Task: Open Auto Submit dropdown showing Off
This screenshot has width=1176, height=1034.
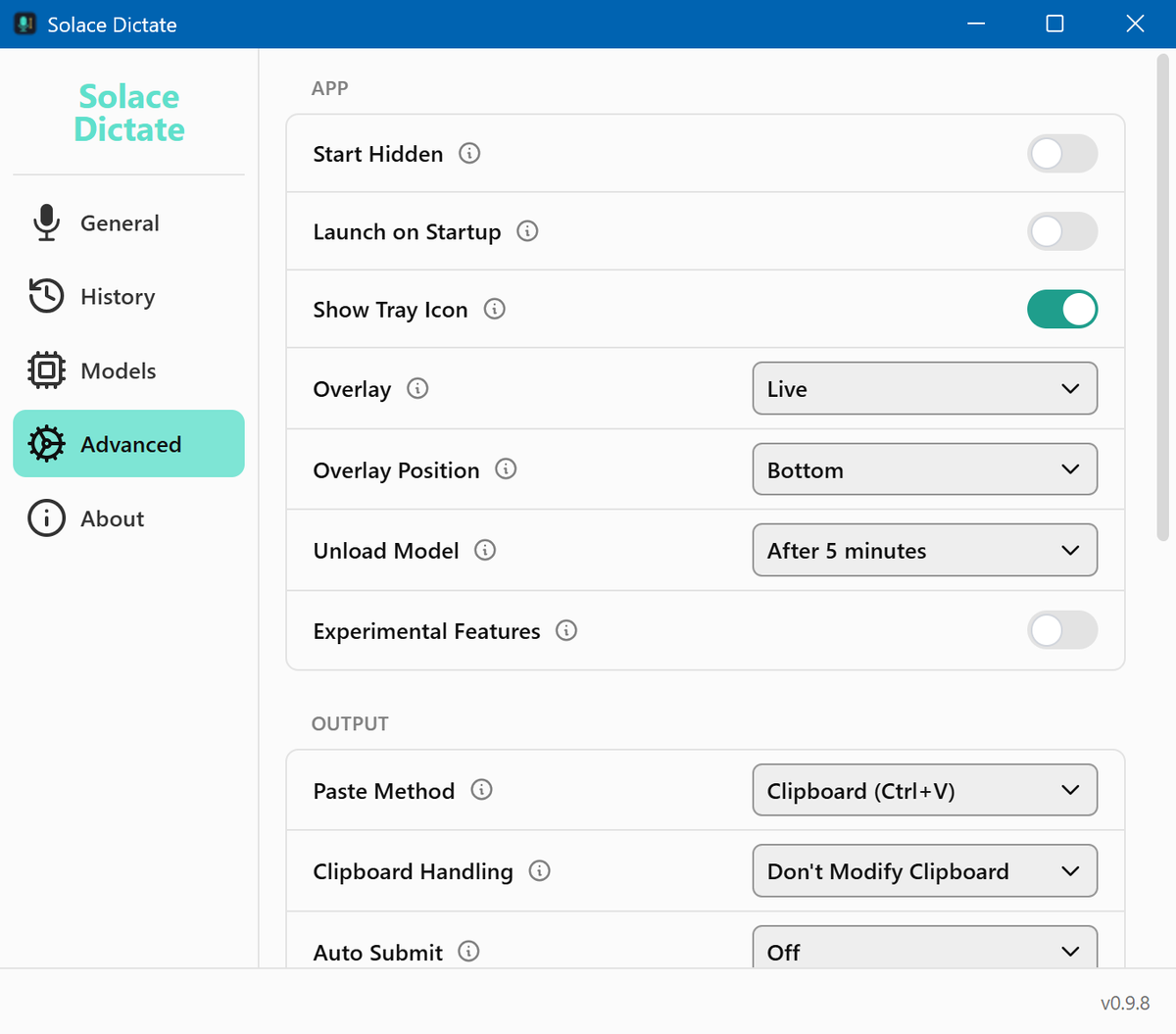Action: tap(925, 948)
